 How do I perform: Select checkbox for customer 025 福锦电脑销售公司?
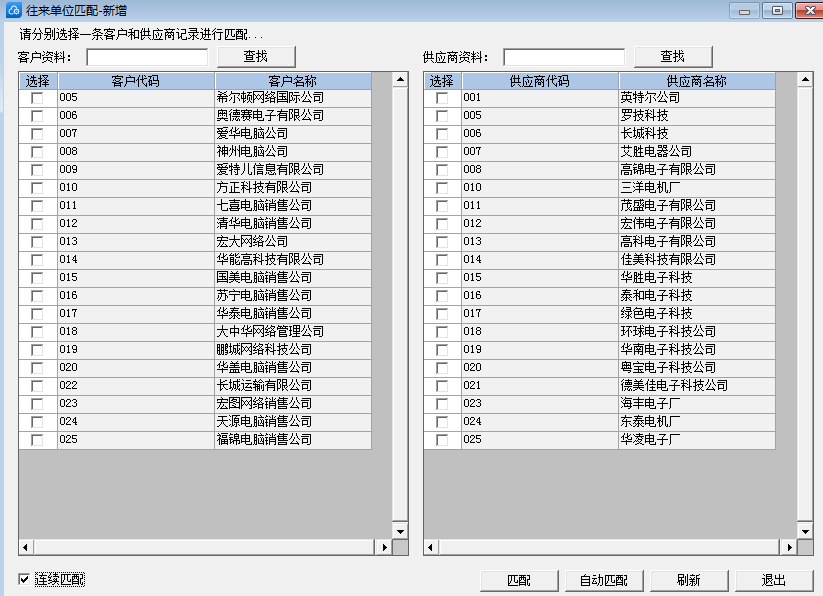tap(37, 440)
